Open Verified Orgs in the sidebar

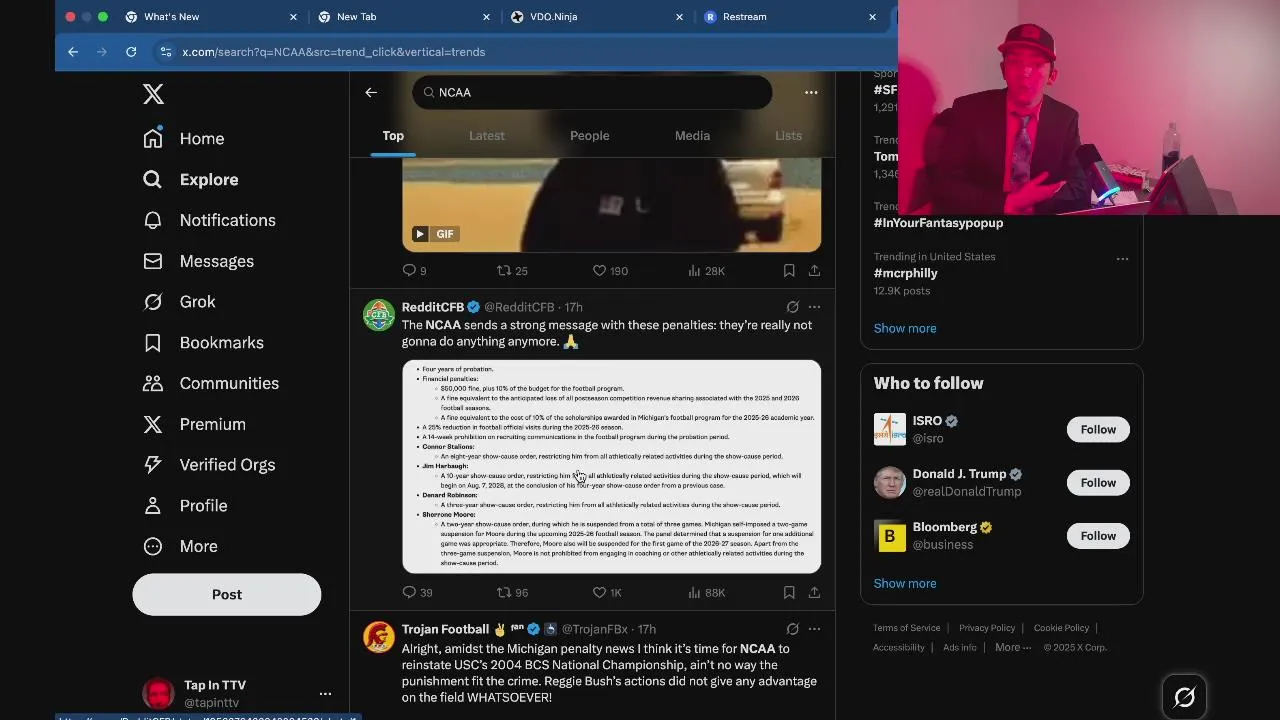[209, 465]
